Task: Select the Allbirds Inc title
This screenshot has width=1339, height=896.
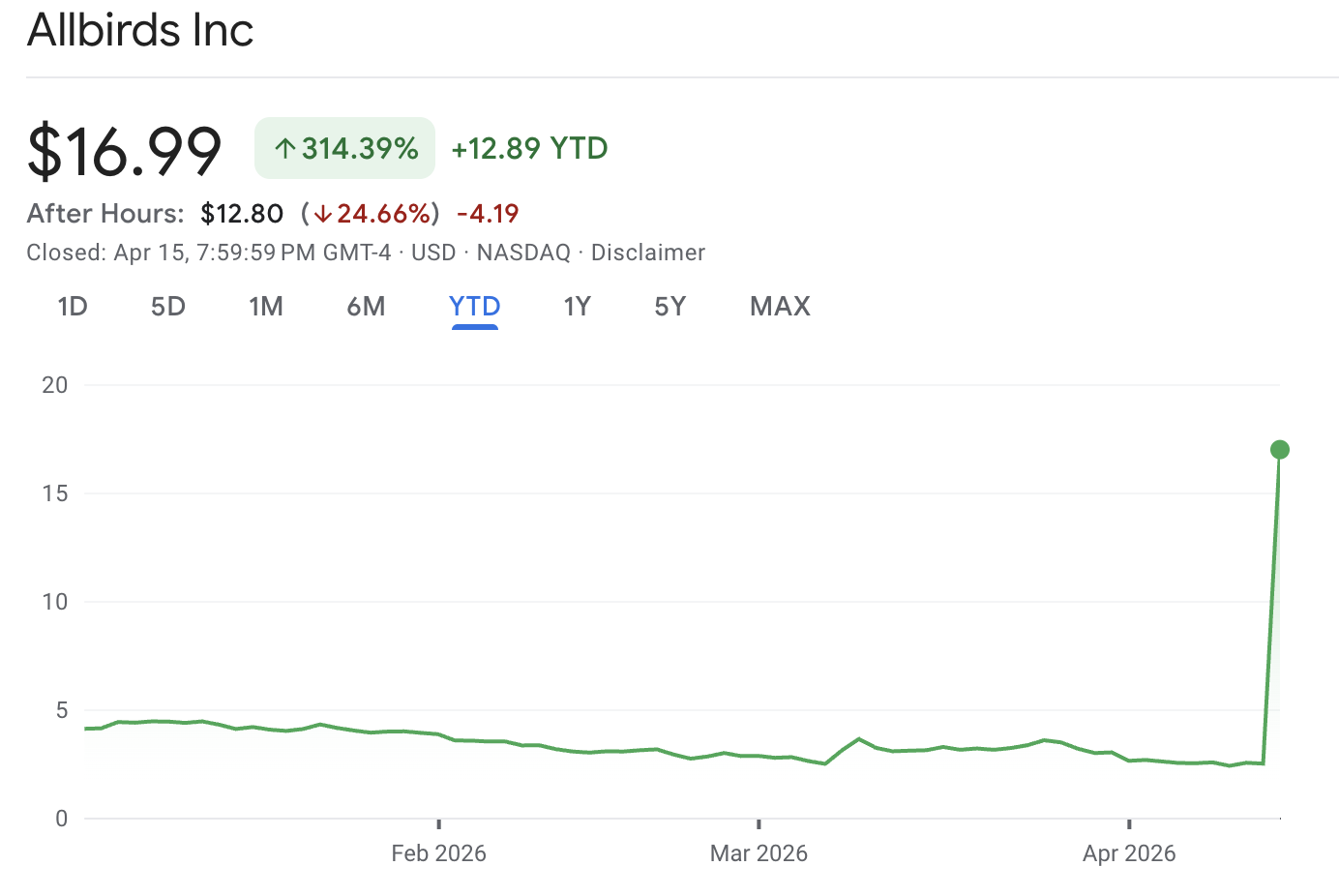Action: (139, 30)
